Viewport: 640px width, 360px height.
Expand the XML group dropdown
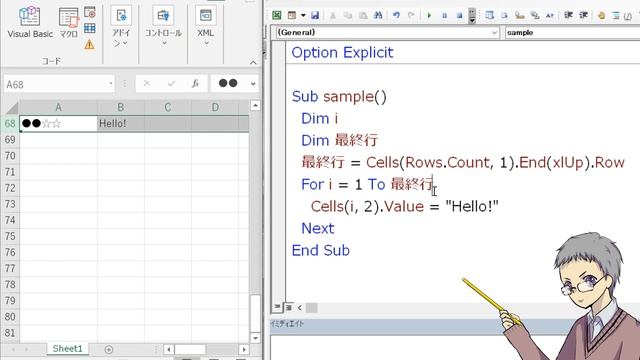pos(205,26)
